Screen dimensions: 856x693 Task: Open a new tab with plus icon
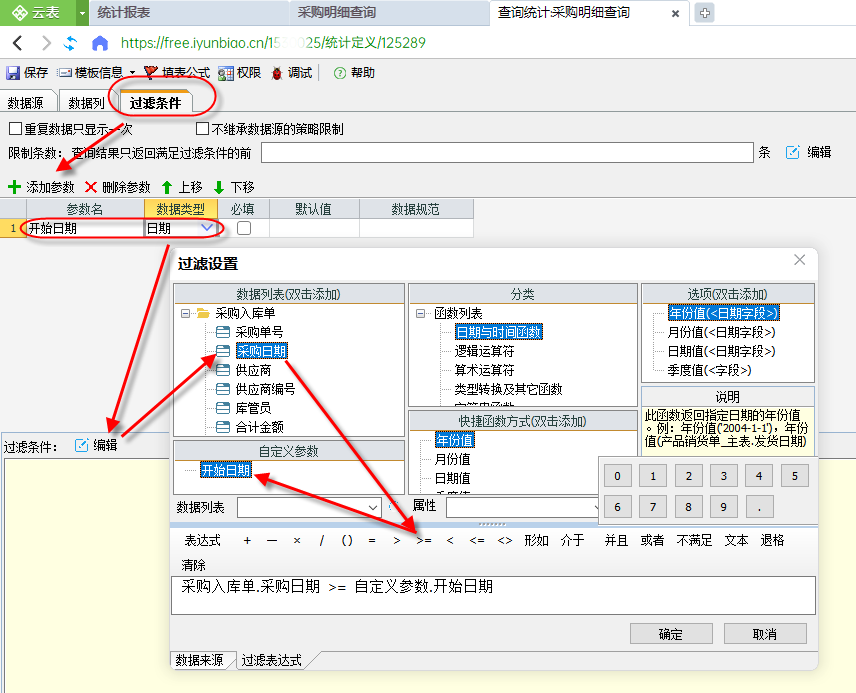(x=705, y=13)
